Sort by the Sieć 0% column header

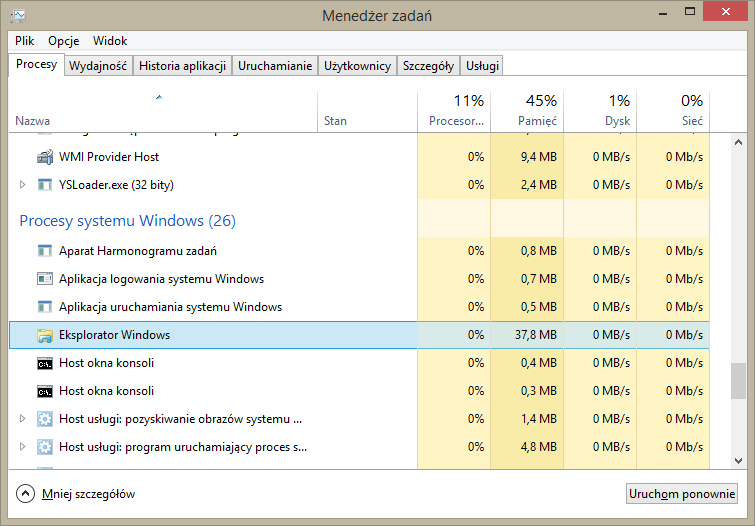pos(673,111)
